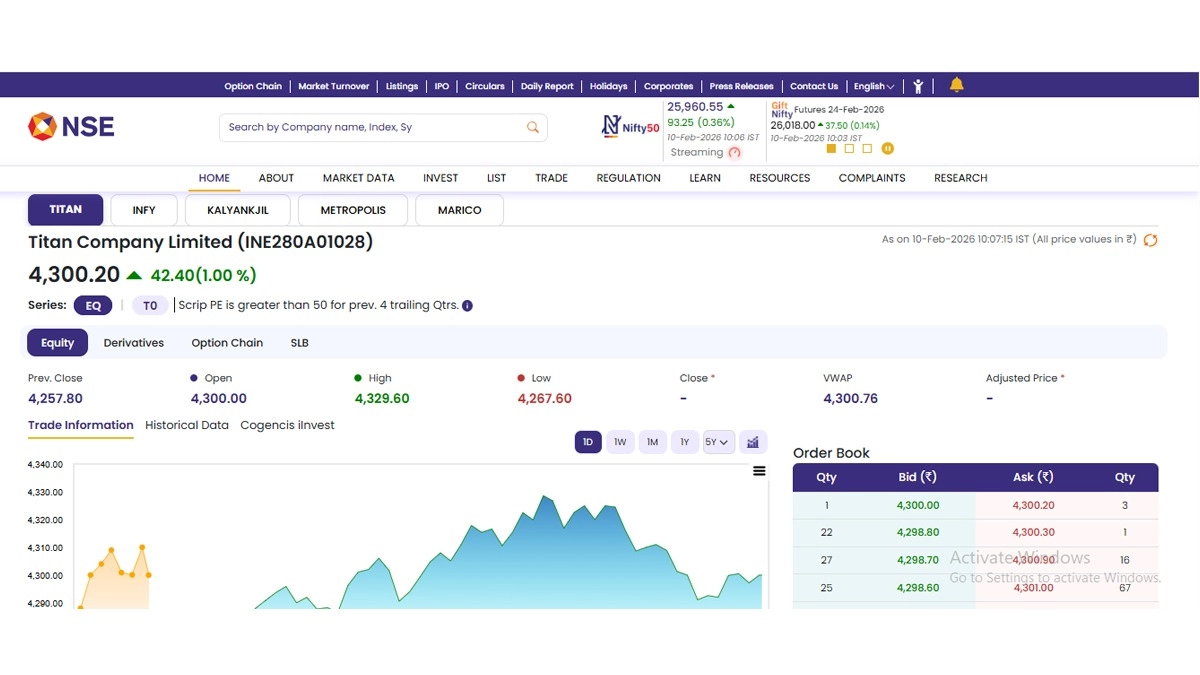Screen dimensions: 1200x675
Task: Click the search magnifier icon
Action: [x=533, y=127]
